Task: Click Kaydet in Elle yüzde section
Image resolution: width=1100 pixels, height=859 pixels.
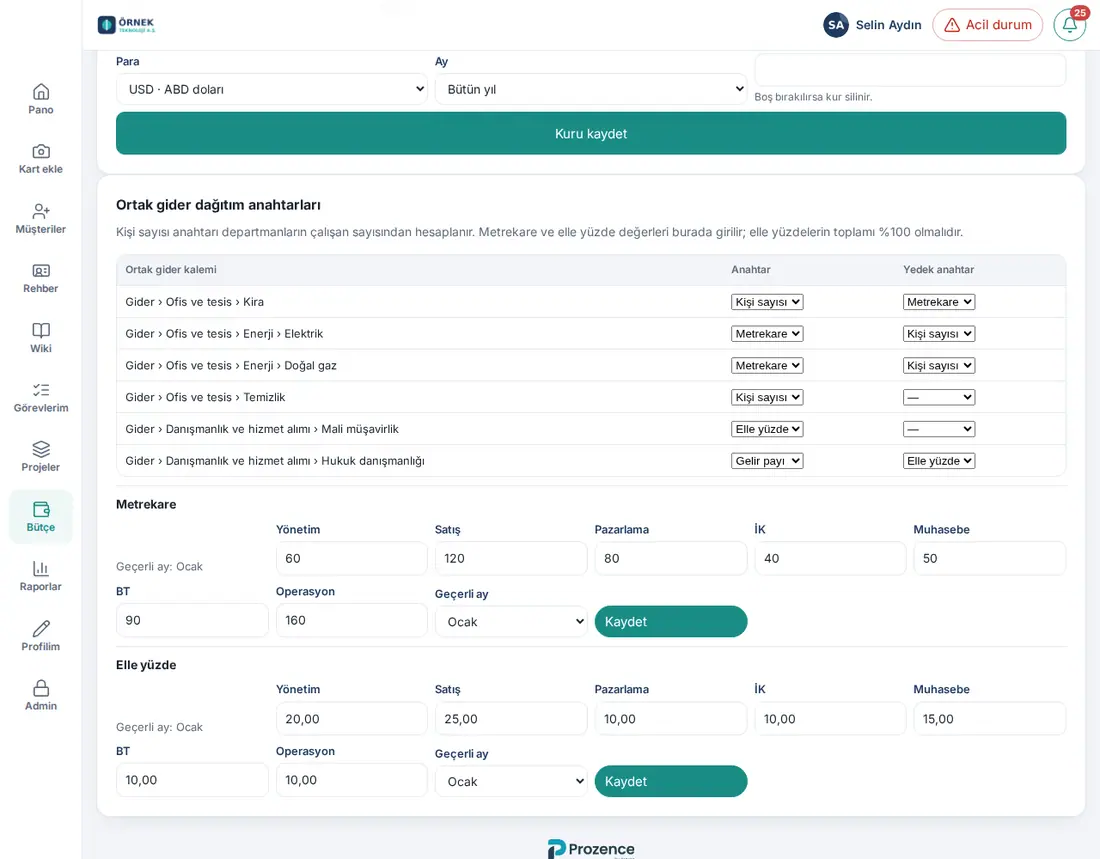Action: click(x=671, y=781)
